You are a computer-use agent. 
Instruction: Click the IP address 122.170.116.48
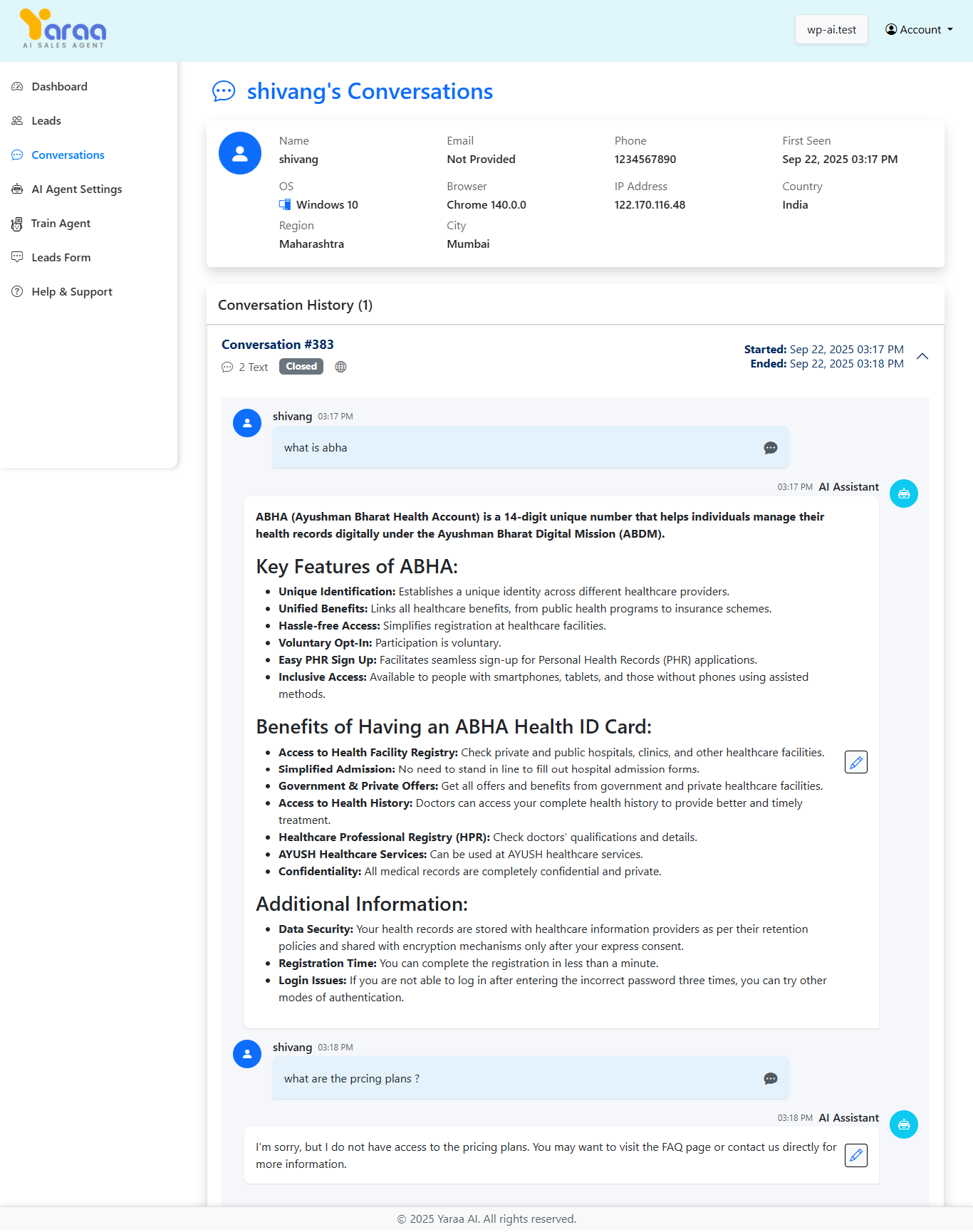[650, 205]
